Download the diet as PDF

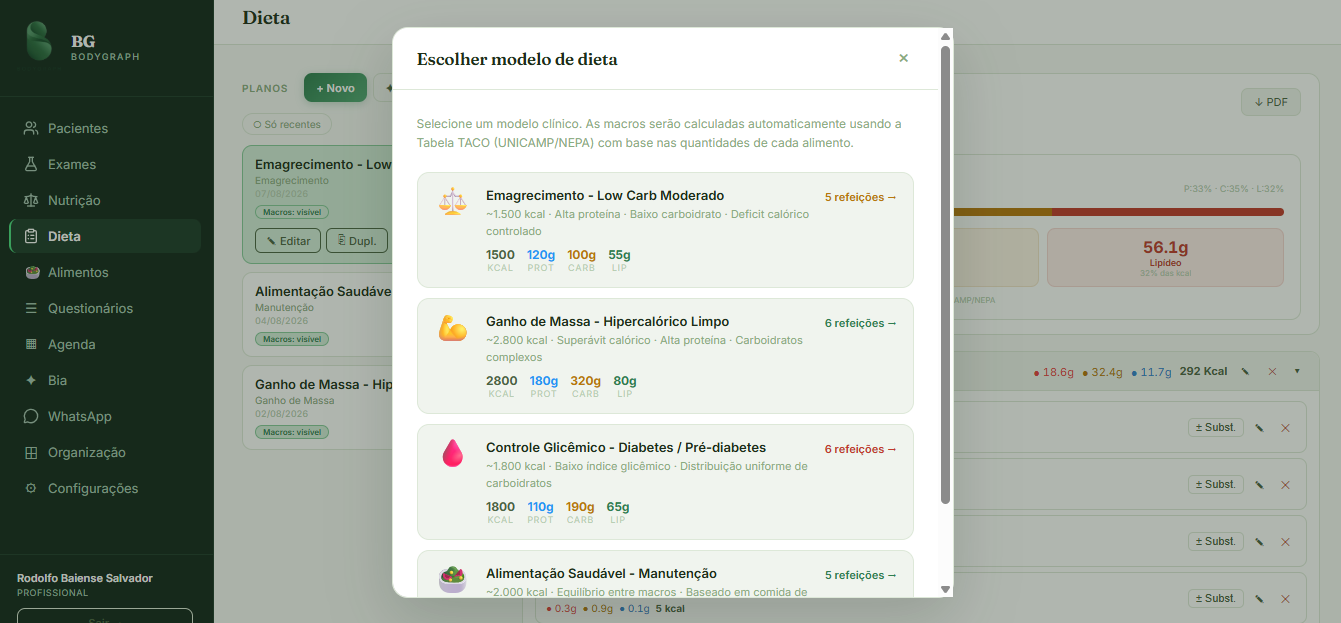click(x=1270, y=102)
